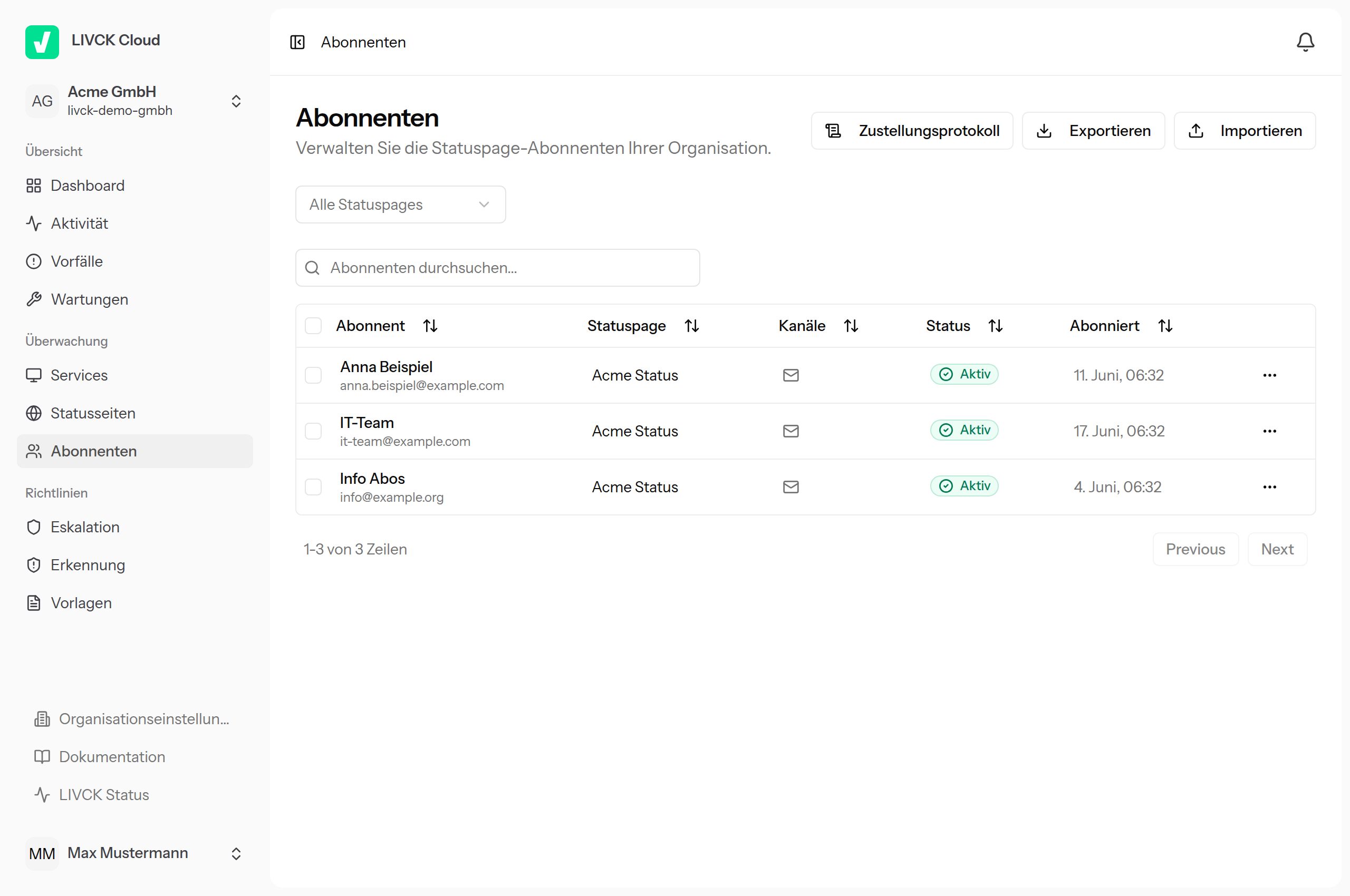Image resolution: width=1350 pixels, height=896 pixels.
Task: Open Statusseiten in sidebar
Action: (x=135, y=413)
